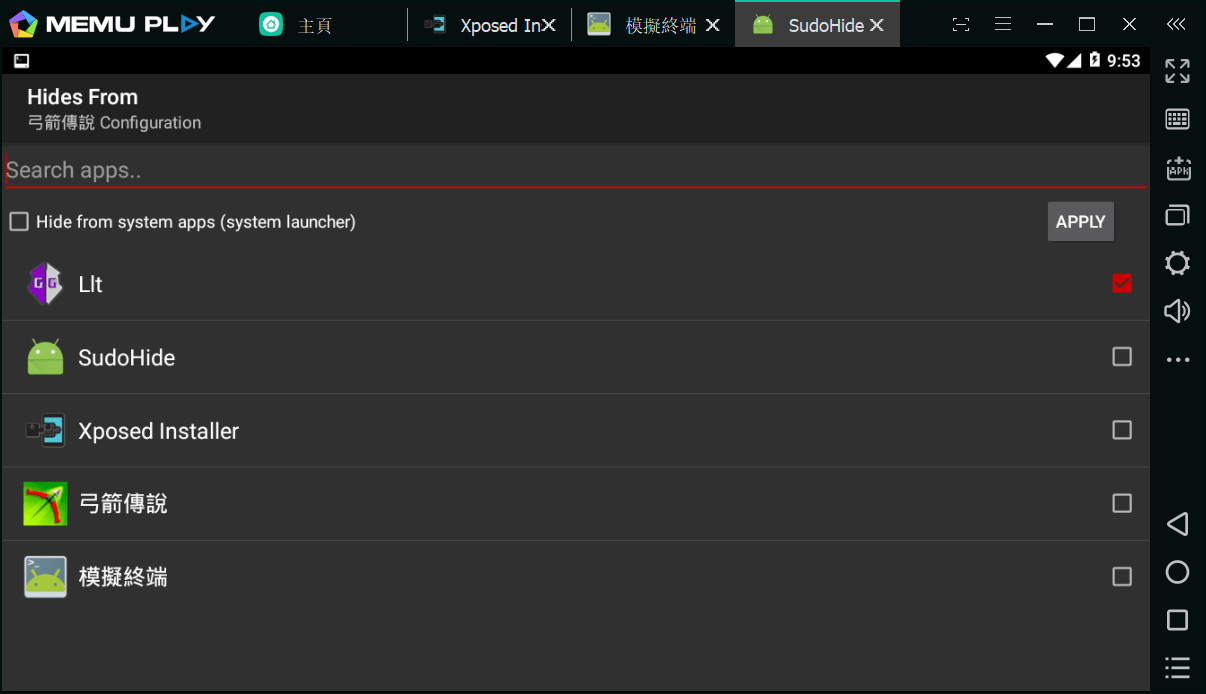
Task: Click the MEmu Play logo
Action: 112,23
